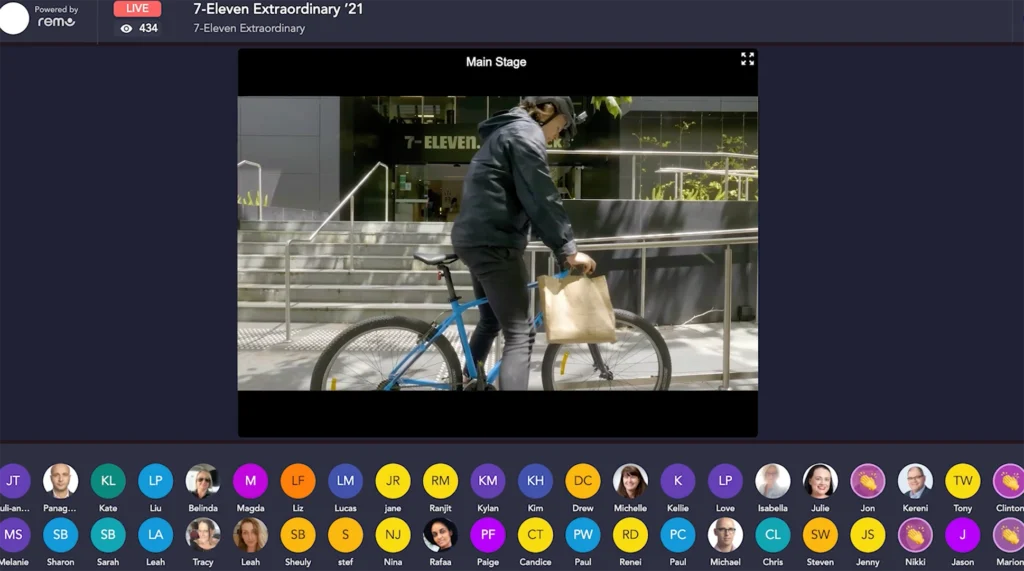This screenshot has width=1024, height=571.
Task: Click the 7-Eleven Extraordinary subtitle text
Action: click(249, 28)
